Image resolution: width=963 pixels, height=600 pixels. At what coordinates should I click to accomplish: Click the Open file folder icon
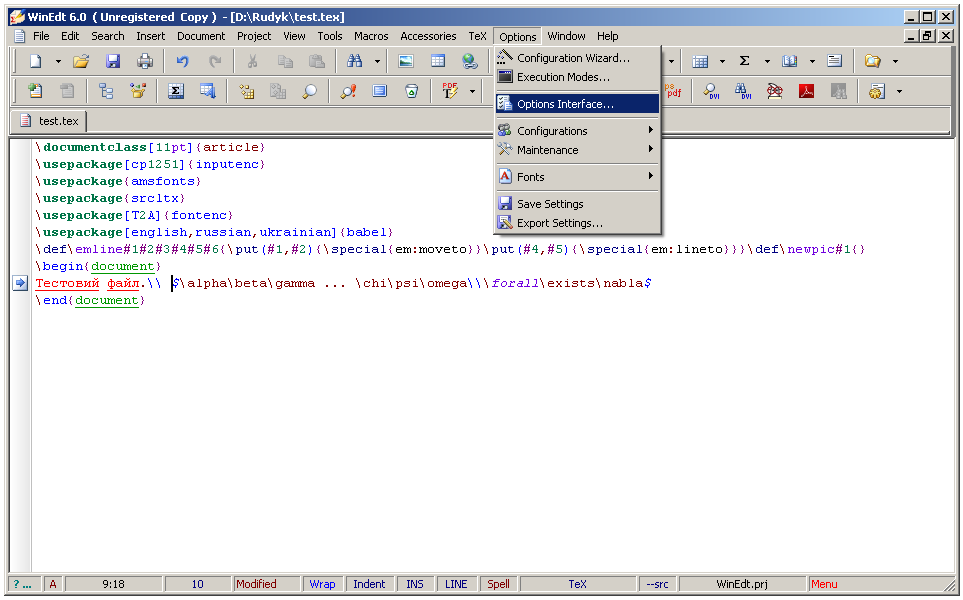pyautogui.click(x=81, y=61)
